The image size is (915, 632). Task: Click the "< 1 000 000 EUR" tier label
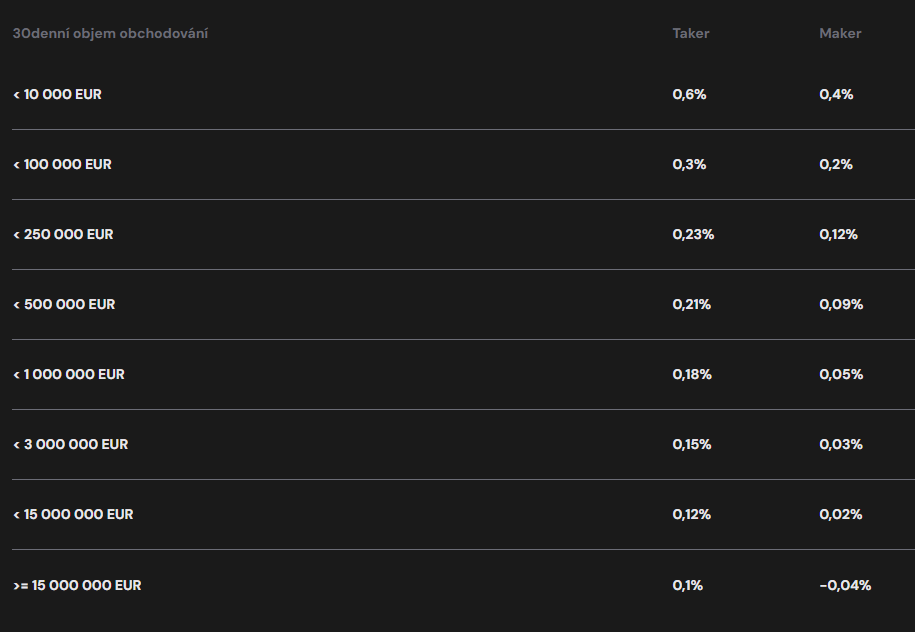68,374
